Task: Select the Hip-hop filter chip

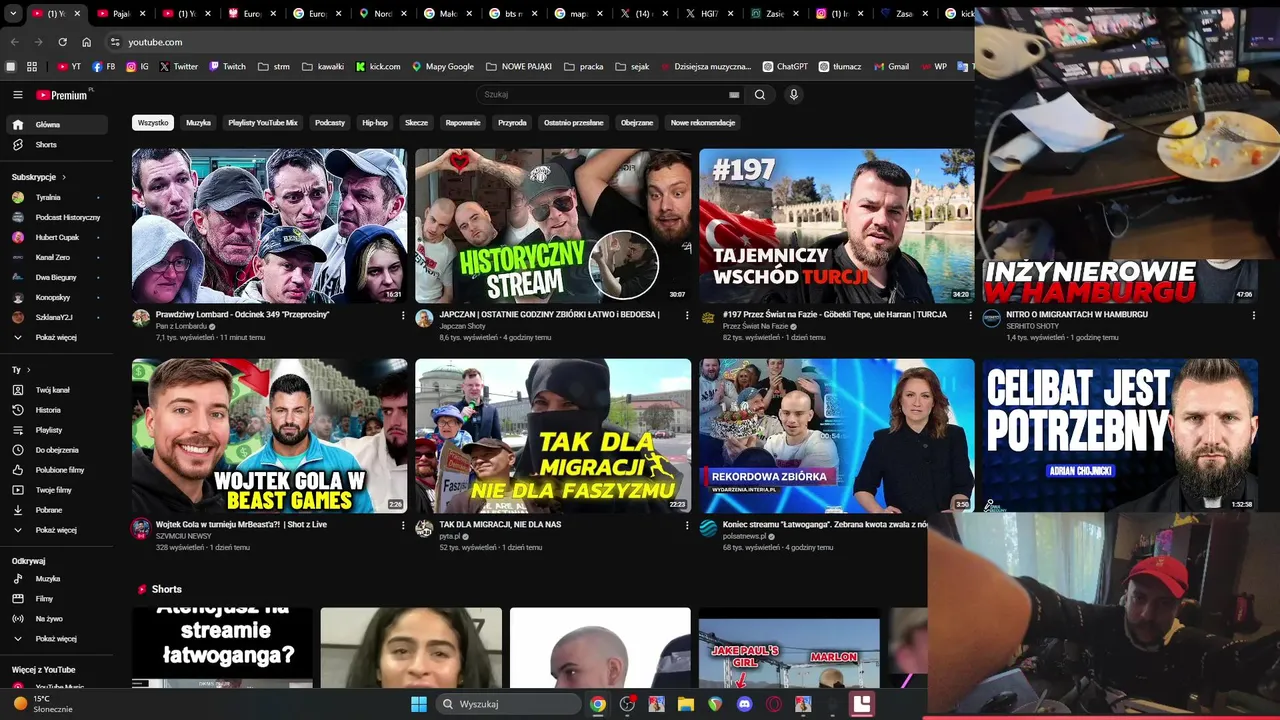Action: point(375,123)
